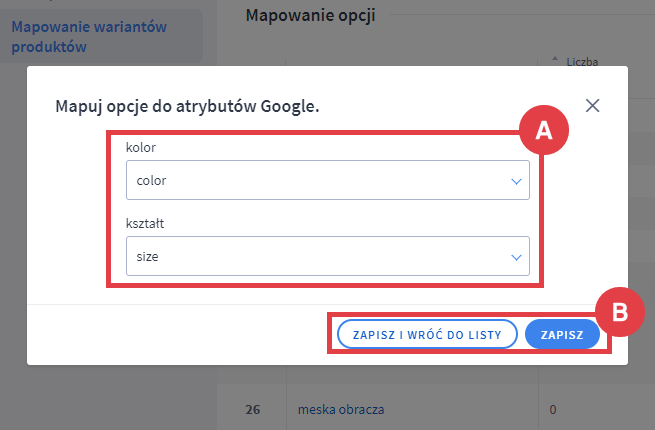The image size is (655, 430).
Task: Open the 'meska obracza' option link
Action: tap(341, 409)
